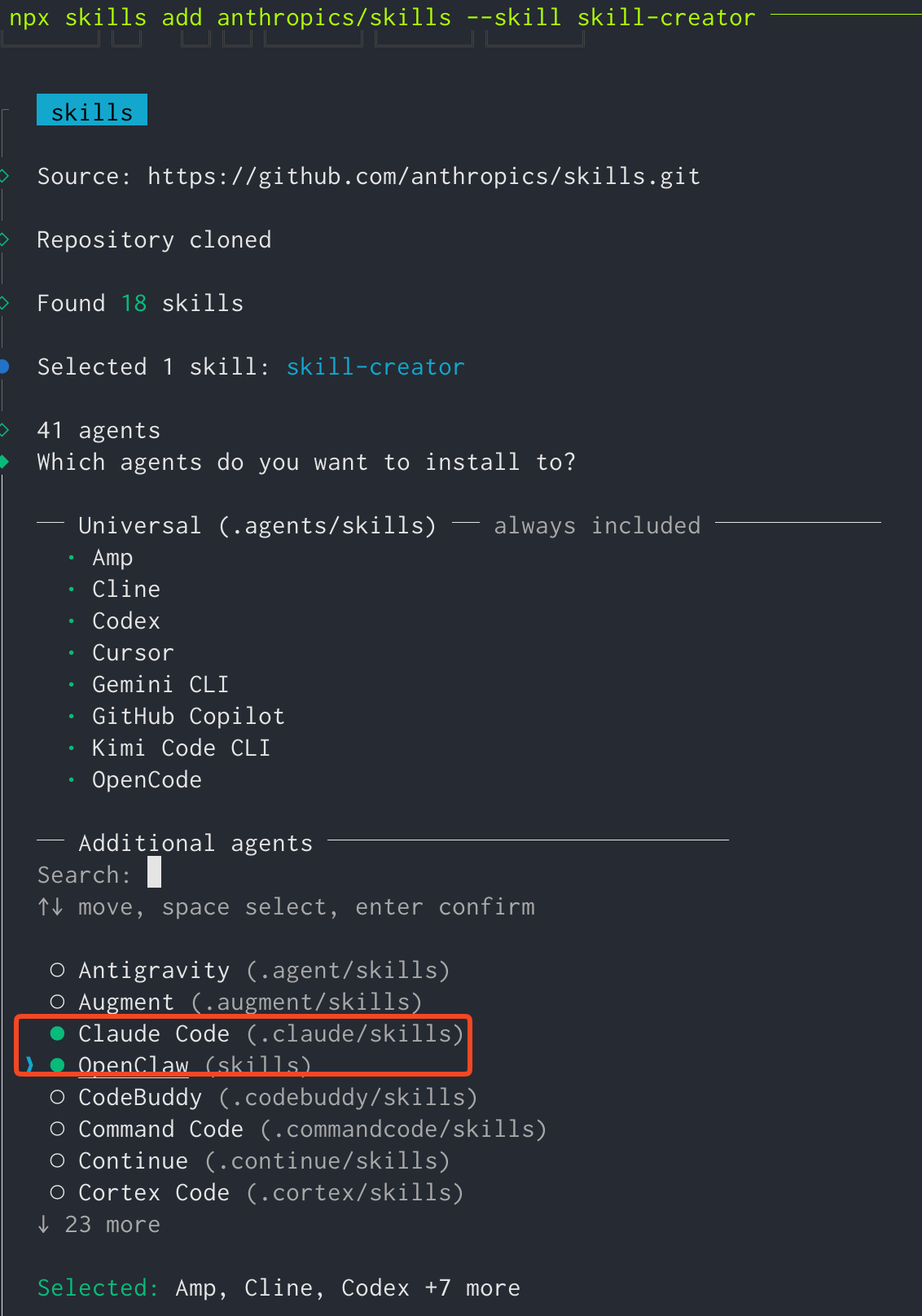The width and height of the screenshot is (922, 1316).
Task: Toggle the Continue agent selection circle
Action: pos(57,1160)
